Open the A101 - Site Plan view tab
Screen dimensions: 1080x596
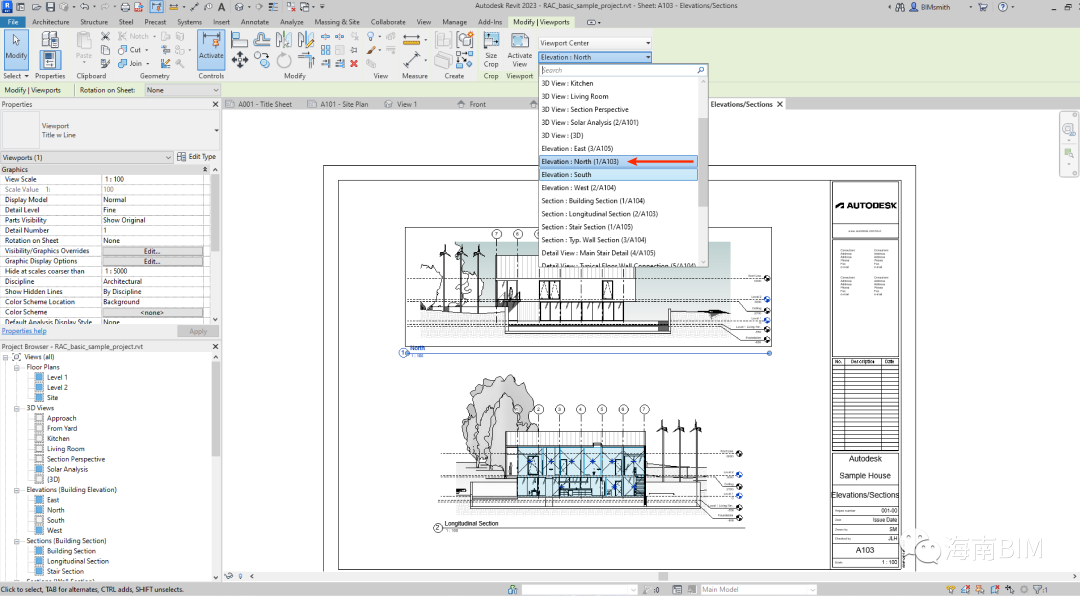pos(337,105)
